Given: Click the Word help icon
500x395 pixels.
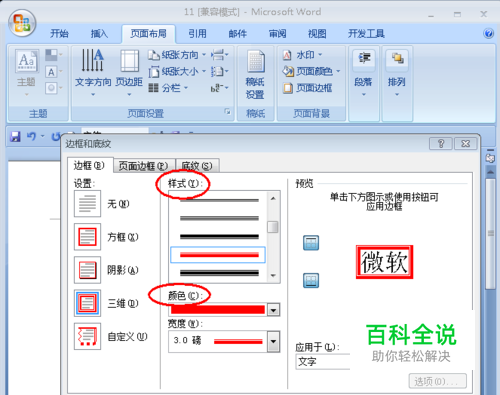Looking at the screenshot, I should pos(488,33).
